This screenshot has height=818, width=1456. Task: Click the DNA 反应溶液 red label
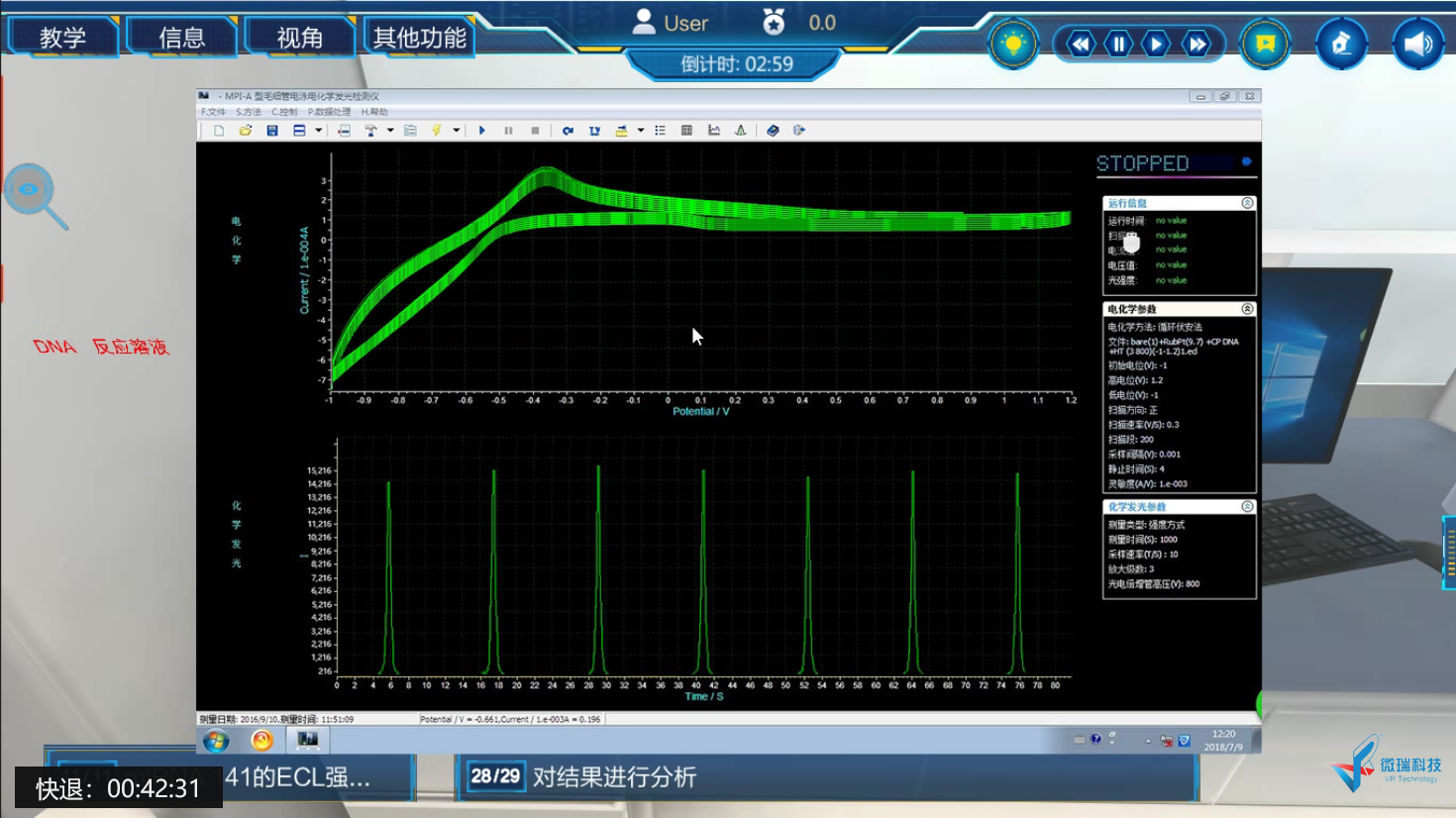tap(101, 347)
